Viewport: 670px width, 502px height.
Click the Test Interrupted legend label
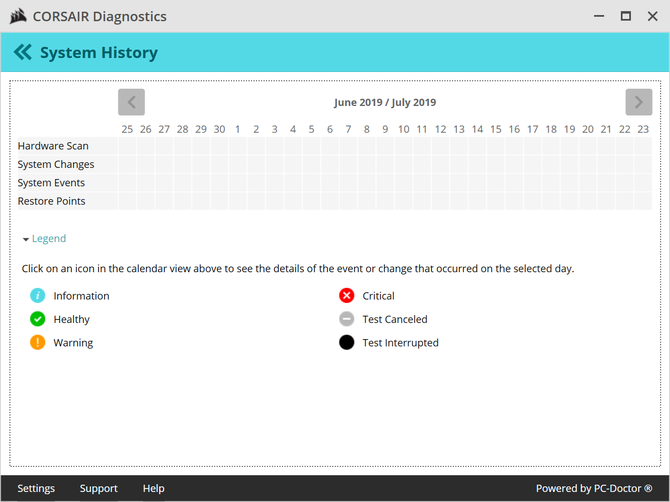click(x=400, y=343)
